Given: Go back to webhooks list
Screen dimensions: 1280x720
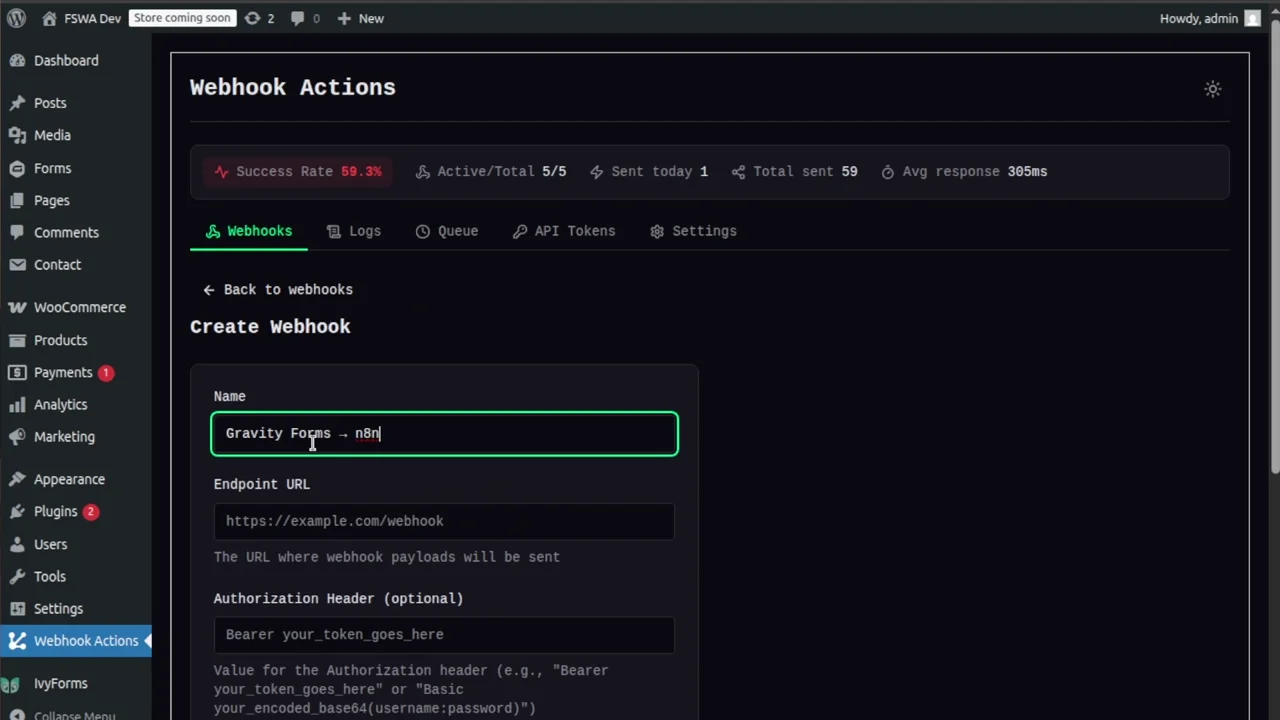Looking at the screenshot, I should click(x=278, y=289).
